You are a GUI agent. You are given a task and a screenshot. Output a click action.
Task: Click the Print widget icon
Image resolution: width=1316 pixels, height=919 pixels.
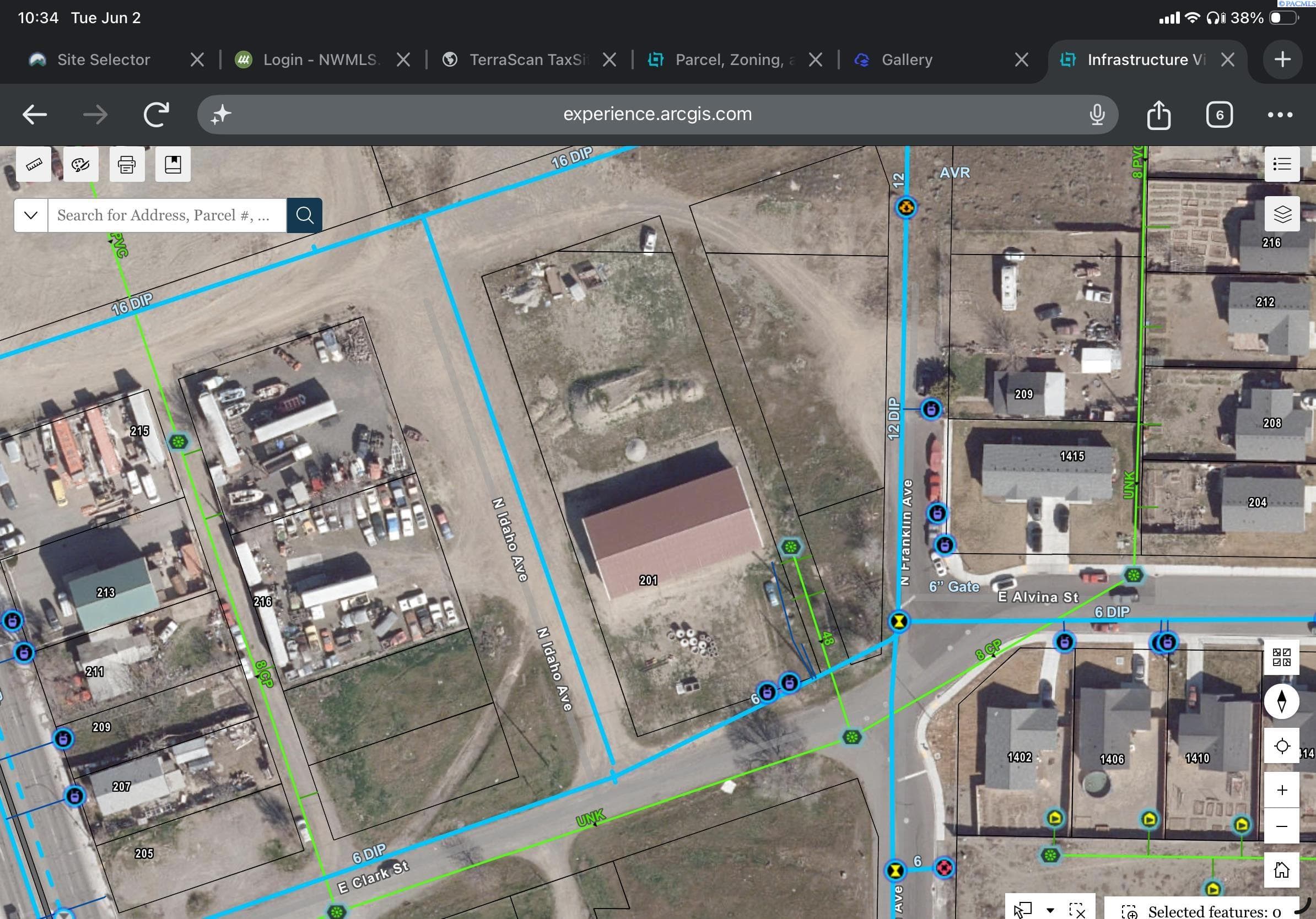pyautogui.click(x=127, y=164)
